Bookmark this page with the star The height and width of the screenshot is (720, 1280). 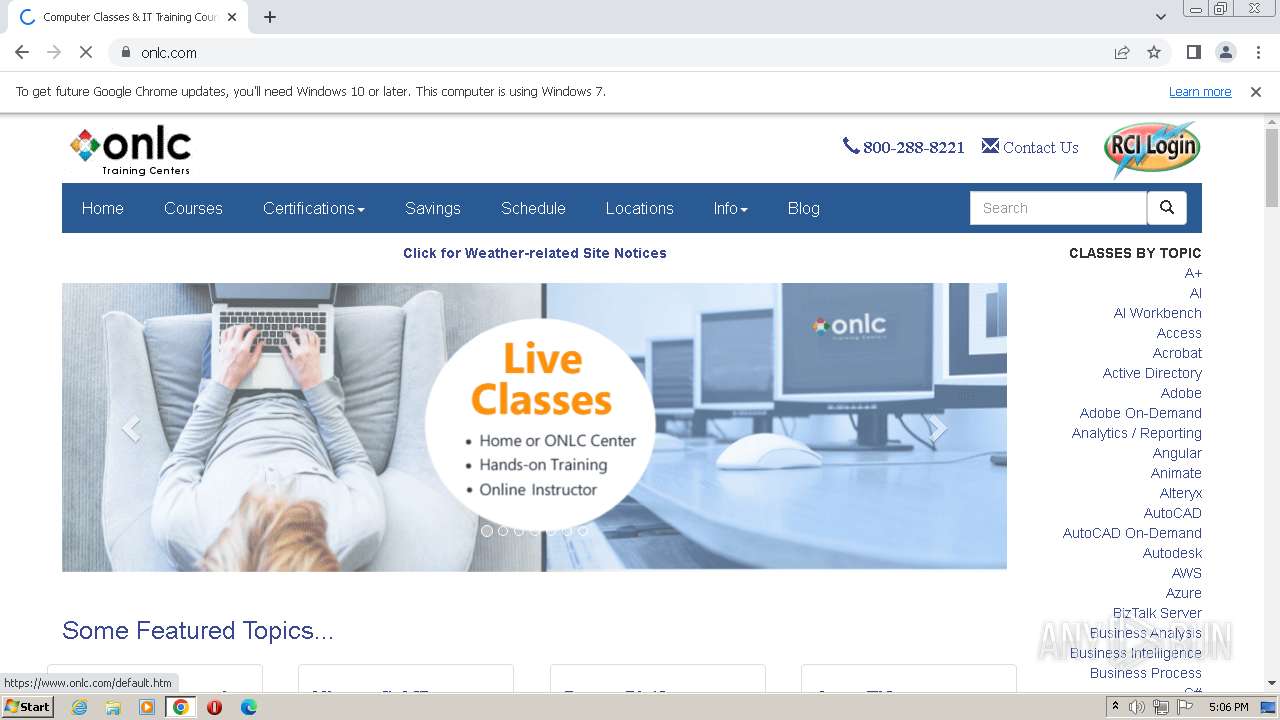pyautogui.click(x=1154, y=52)
